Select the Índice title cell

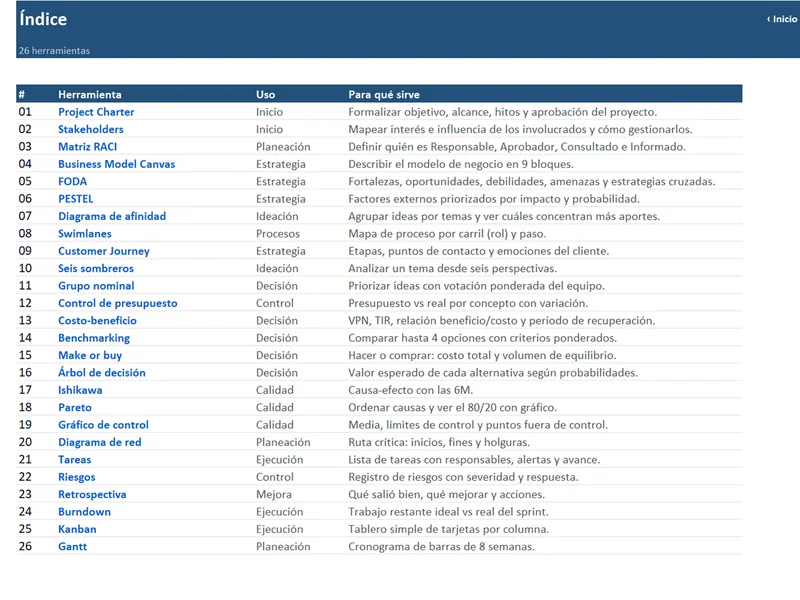click(43, 19)
